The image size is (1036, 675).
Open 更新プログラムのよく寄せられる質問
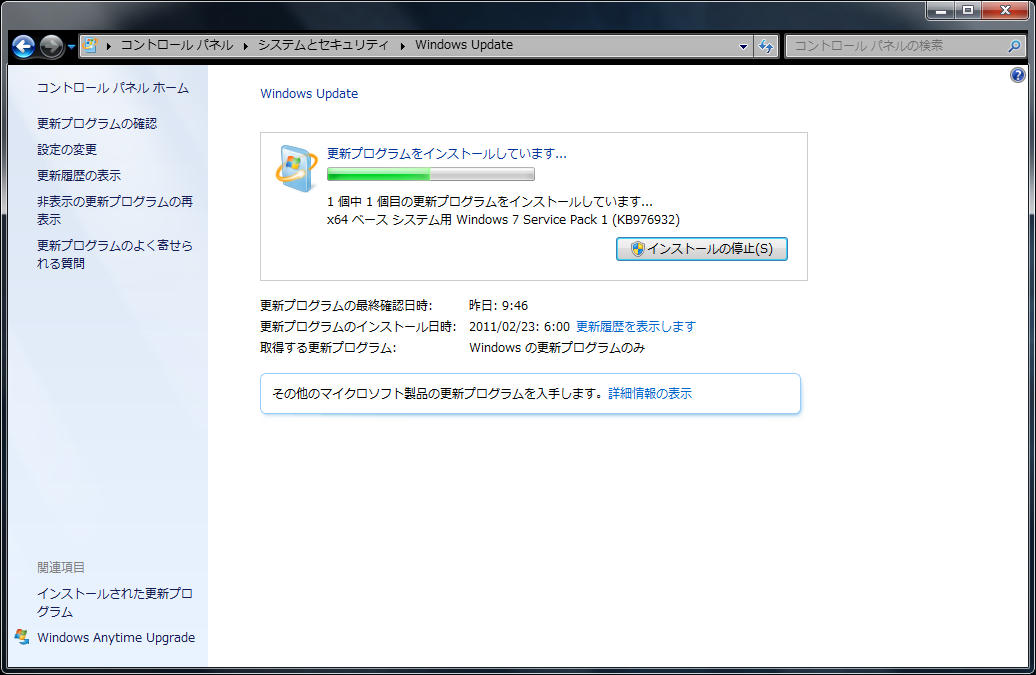[x=114, y=254]
